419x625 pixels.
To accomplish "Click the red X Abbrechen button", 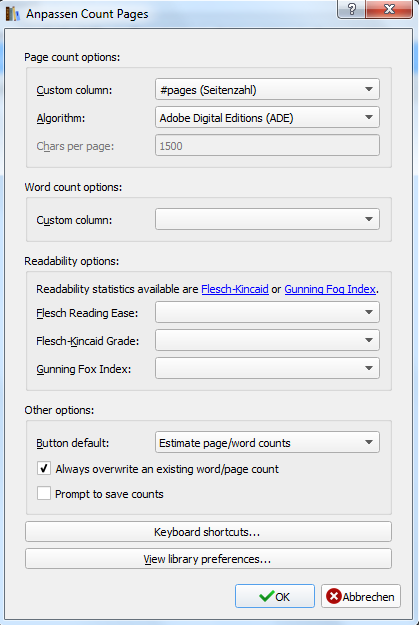I will (361, 596).
